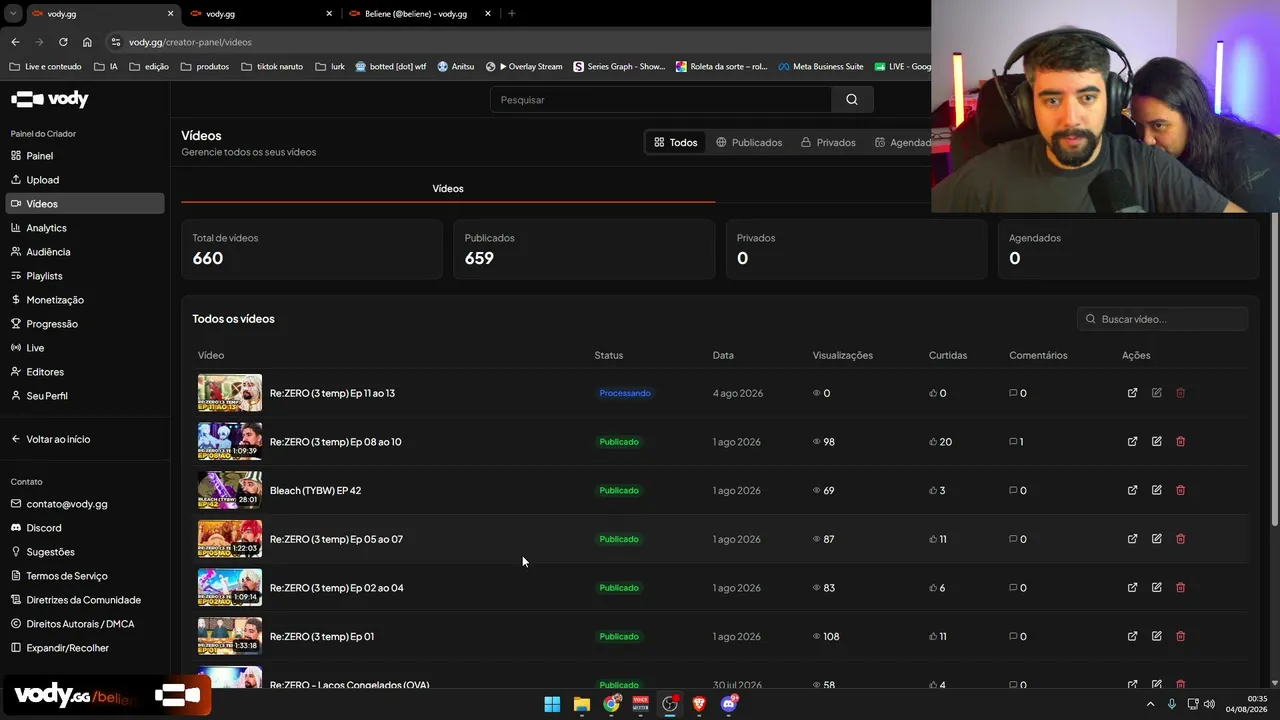Select the Vídeos tab above the stats
The width and height of the screenshot is (1280, 720).
(x=448, y=188)
